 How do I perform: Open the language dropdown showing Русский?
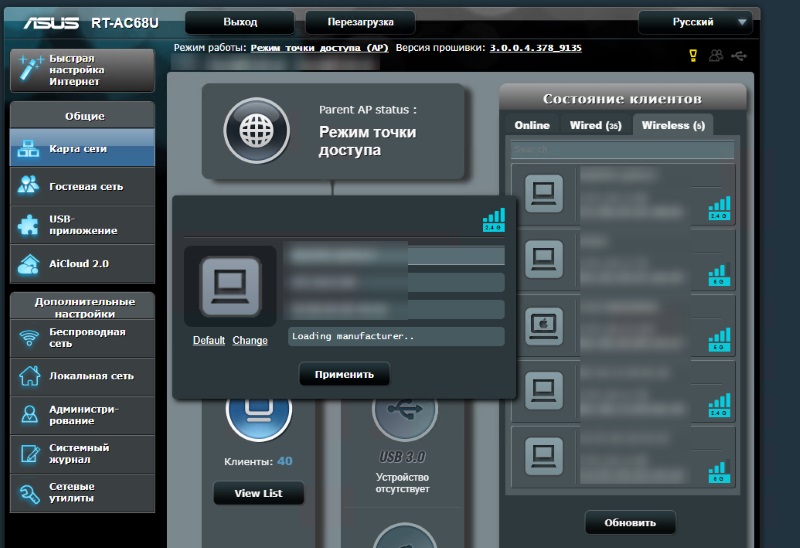tap(695, 22)
